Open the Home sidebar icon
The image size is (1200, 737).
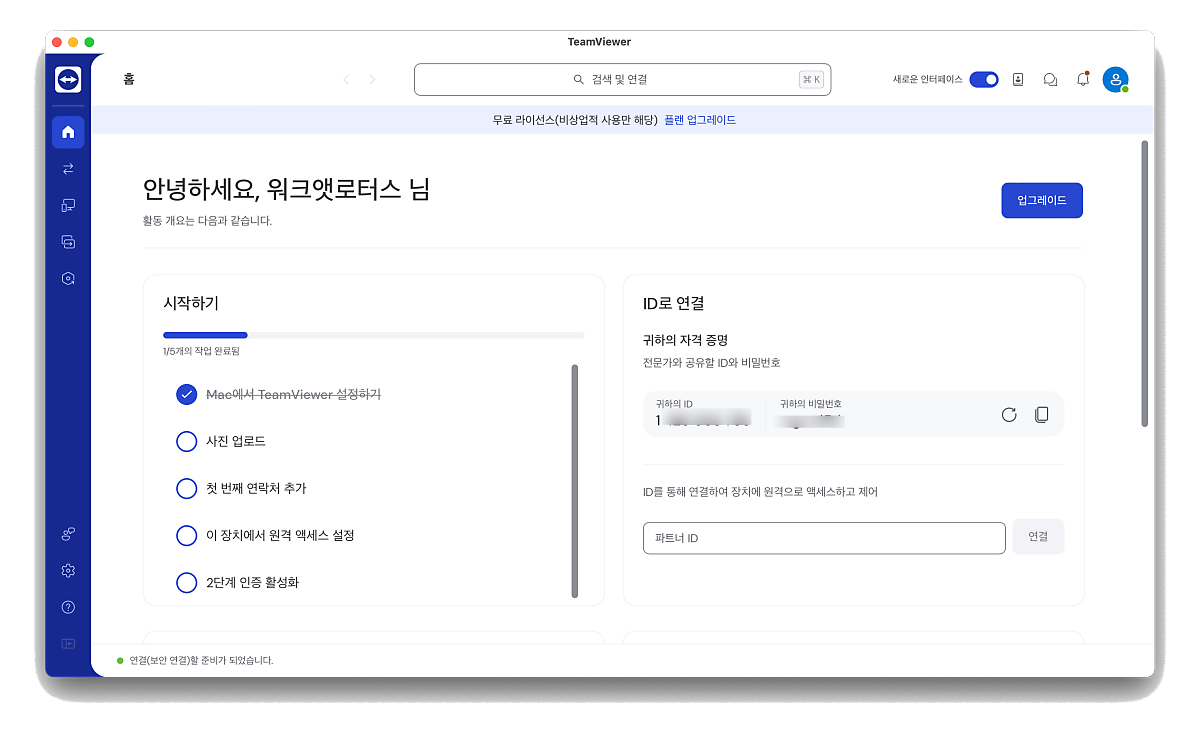pyautogui.click(x=68, y=132)
